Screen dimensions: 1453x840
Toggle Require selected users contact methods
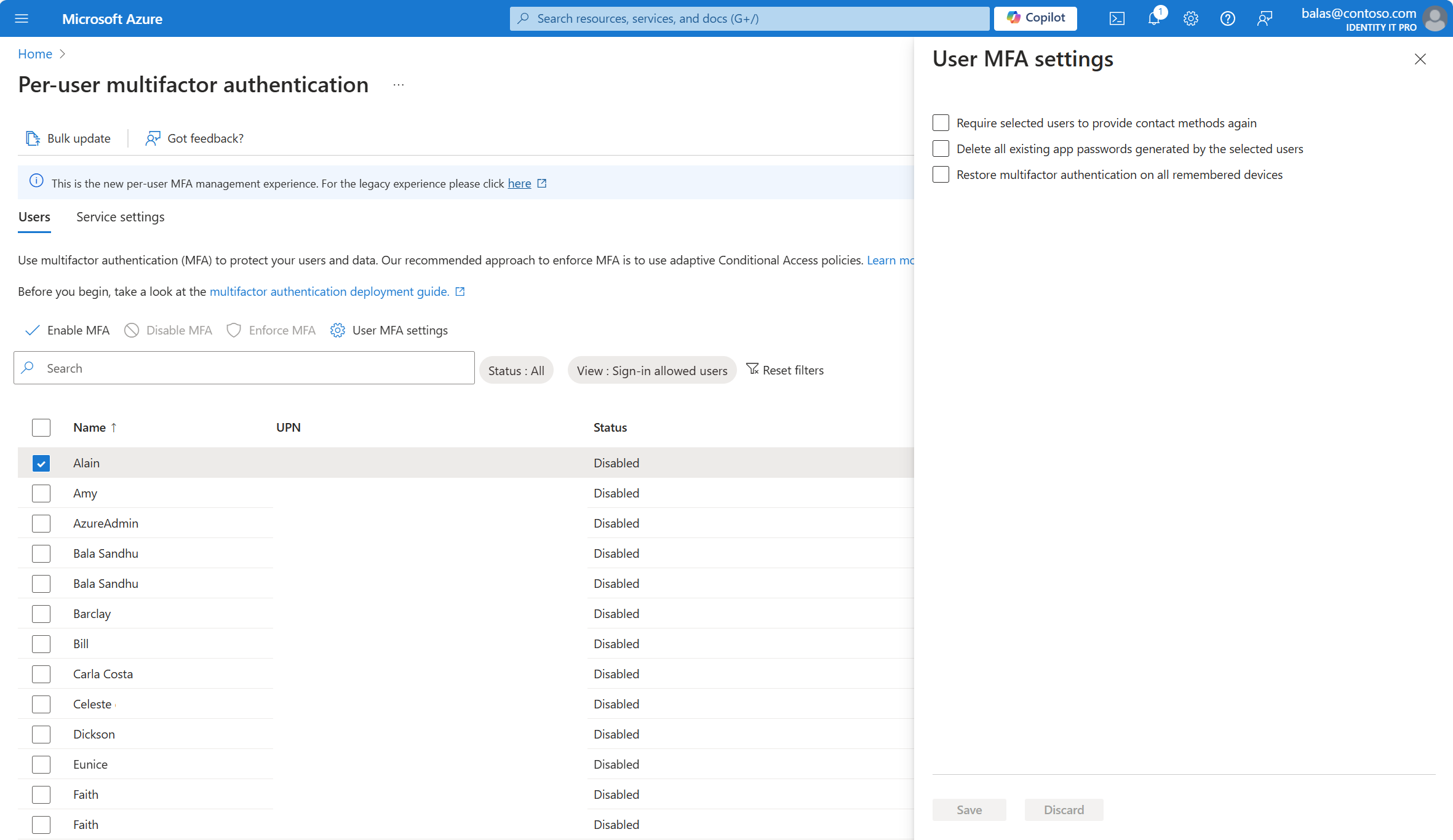[x=939, y=122]
